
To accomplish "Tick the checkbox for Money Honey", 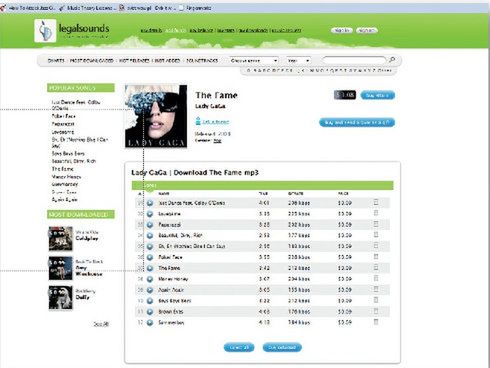I will click(376, 278).
